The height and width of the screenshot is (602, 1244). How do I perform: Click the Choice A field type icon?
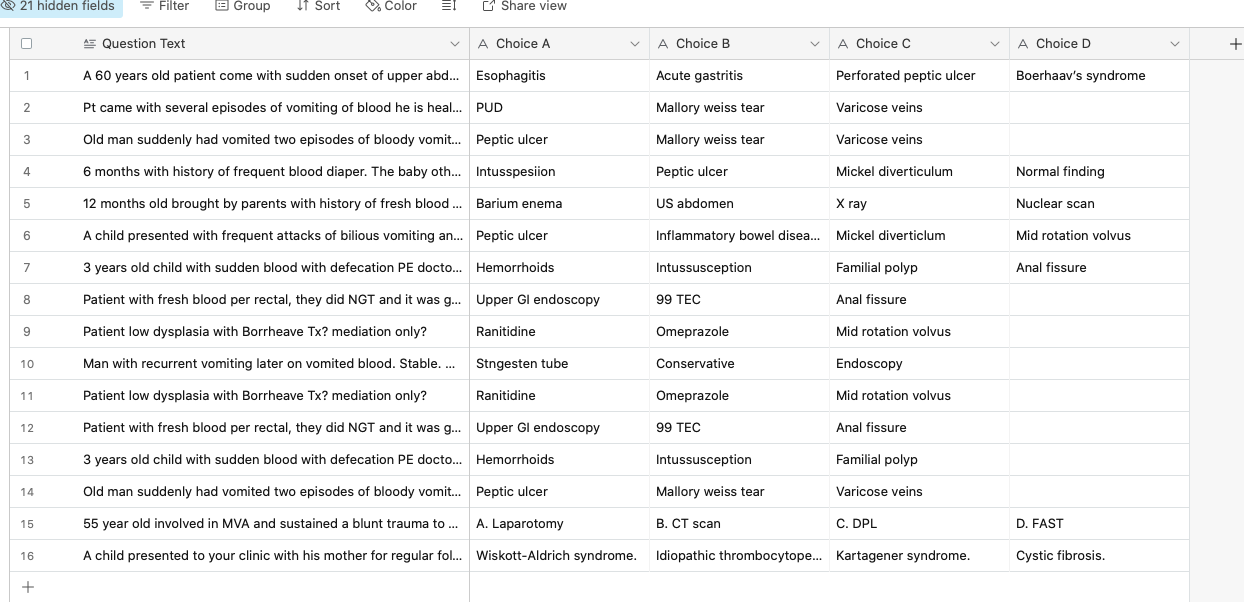pos(484,44)
